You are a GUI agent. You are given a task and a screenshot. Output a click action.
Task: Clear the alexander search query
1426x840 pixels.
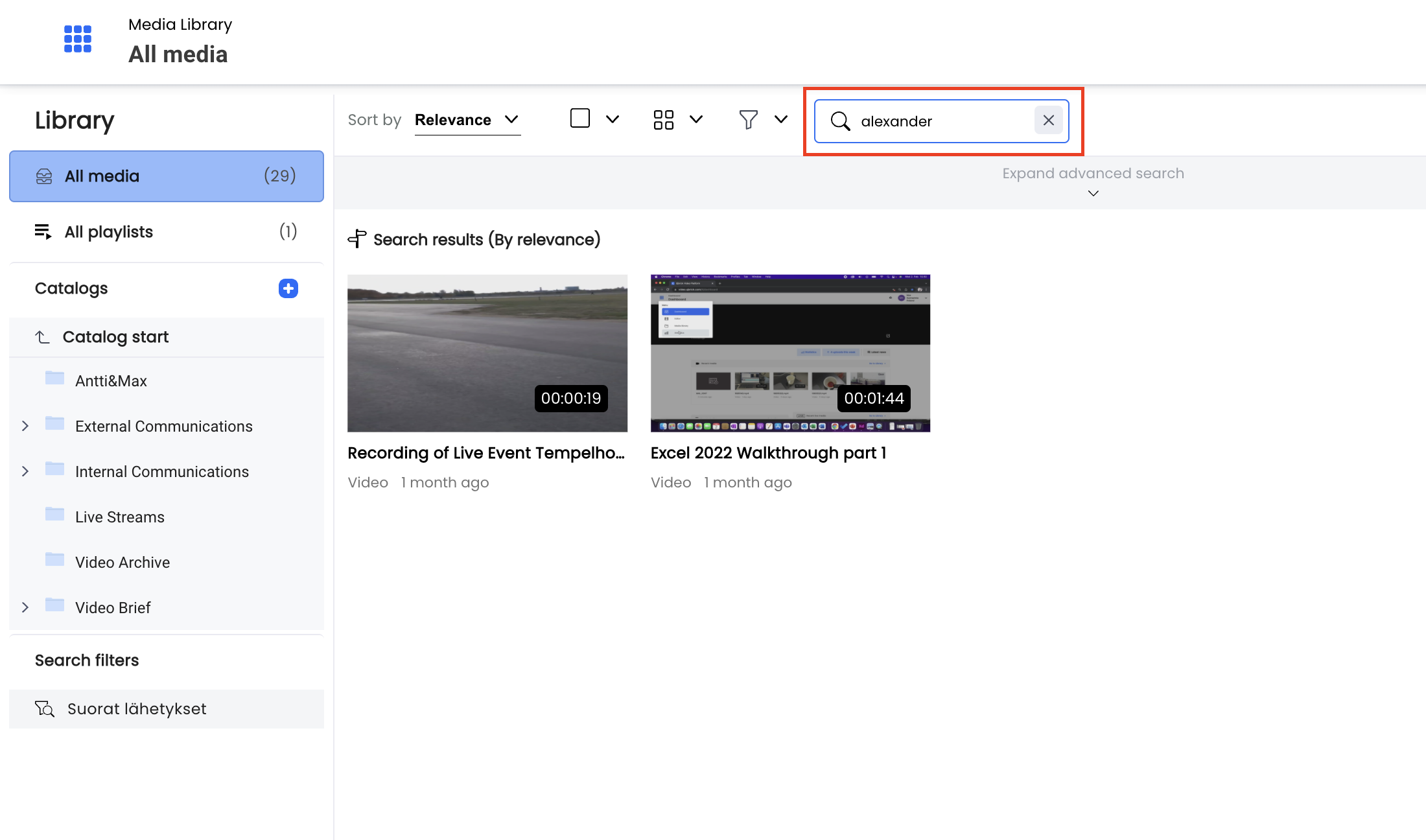(x=1048, y=121)
